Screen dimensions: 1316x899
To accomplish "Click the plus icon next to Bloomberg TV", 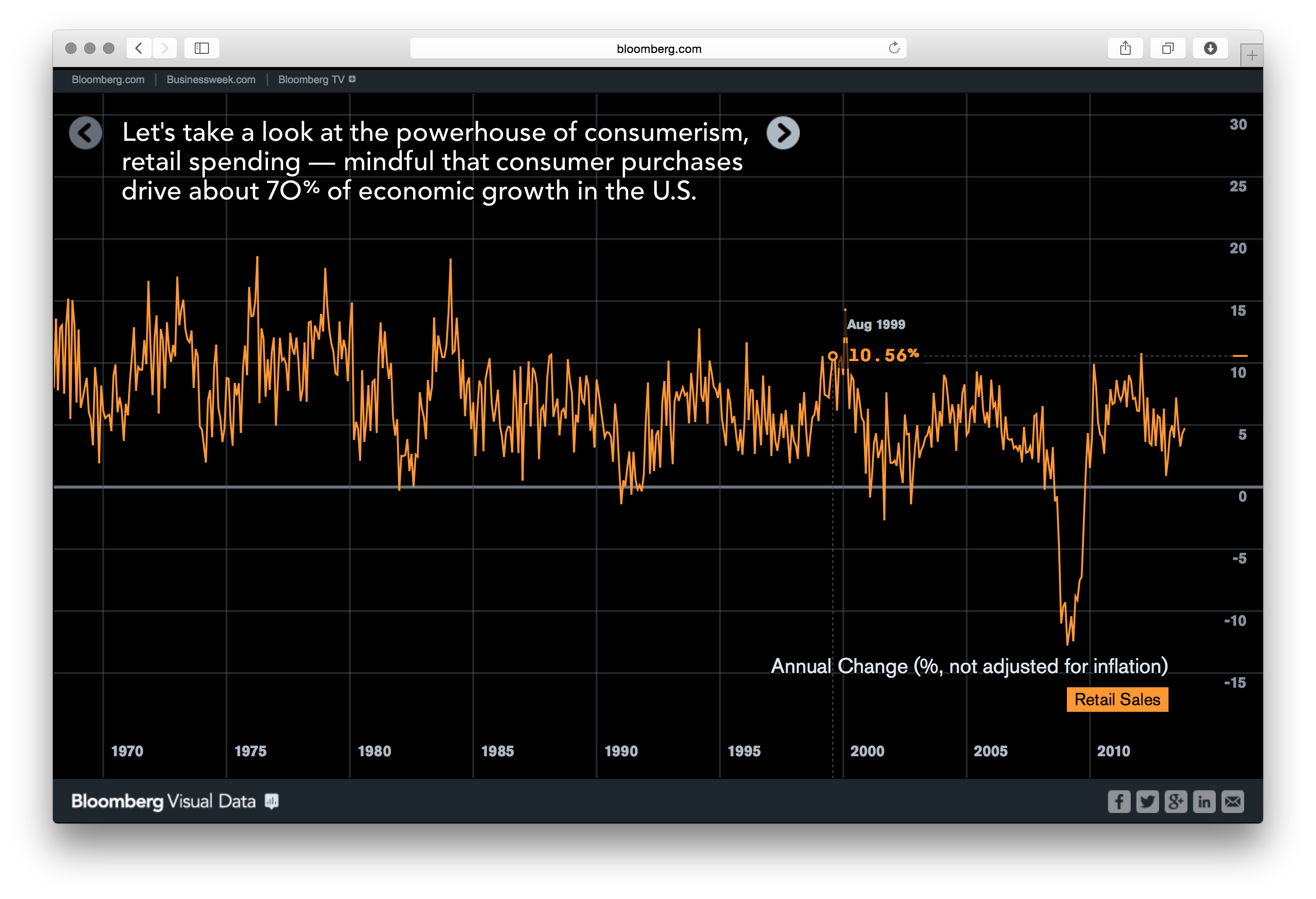I will pos(352,79).
